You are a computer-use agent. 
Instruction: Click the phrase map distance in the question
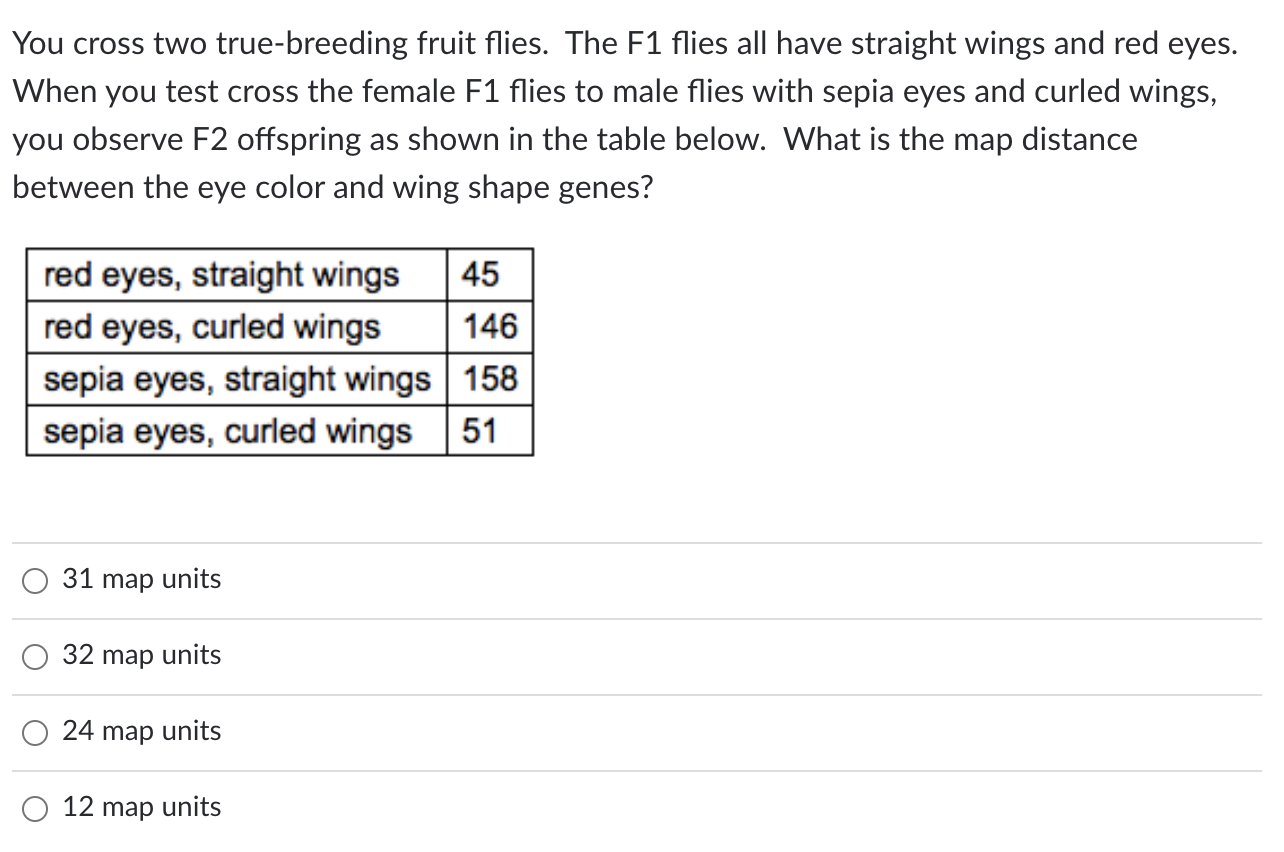[1046, 139]
